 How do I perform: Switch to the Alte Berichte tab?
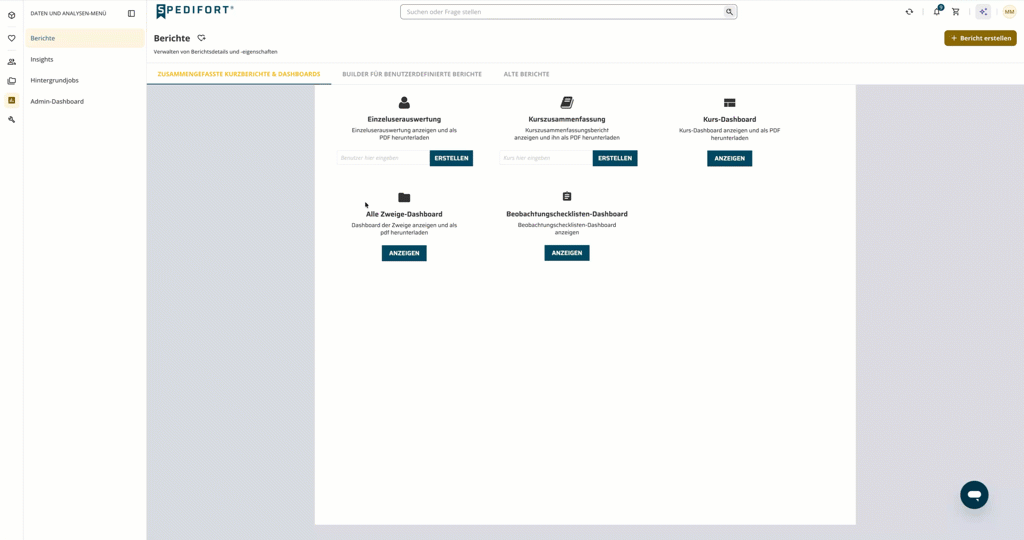[526, 74]
